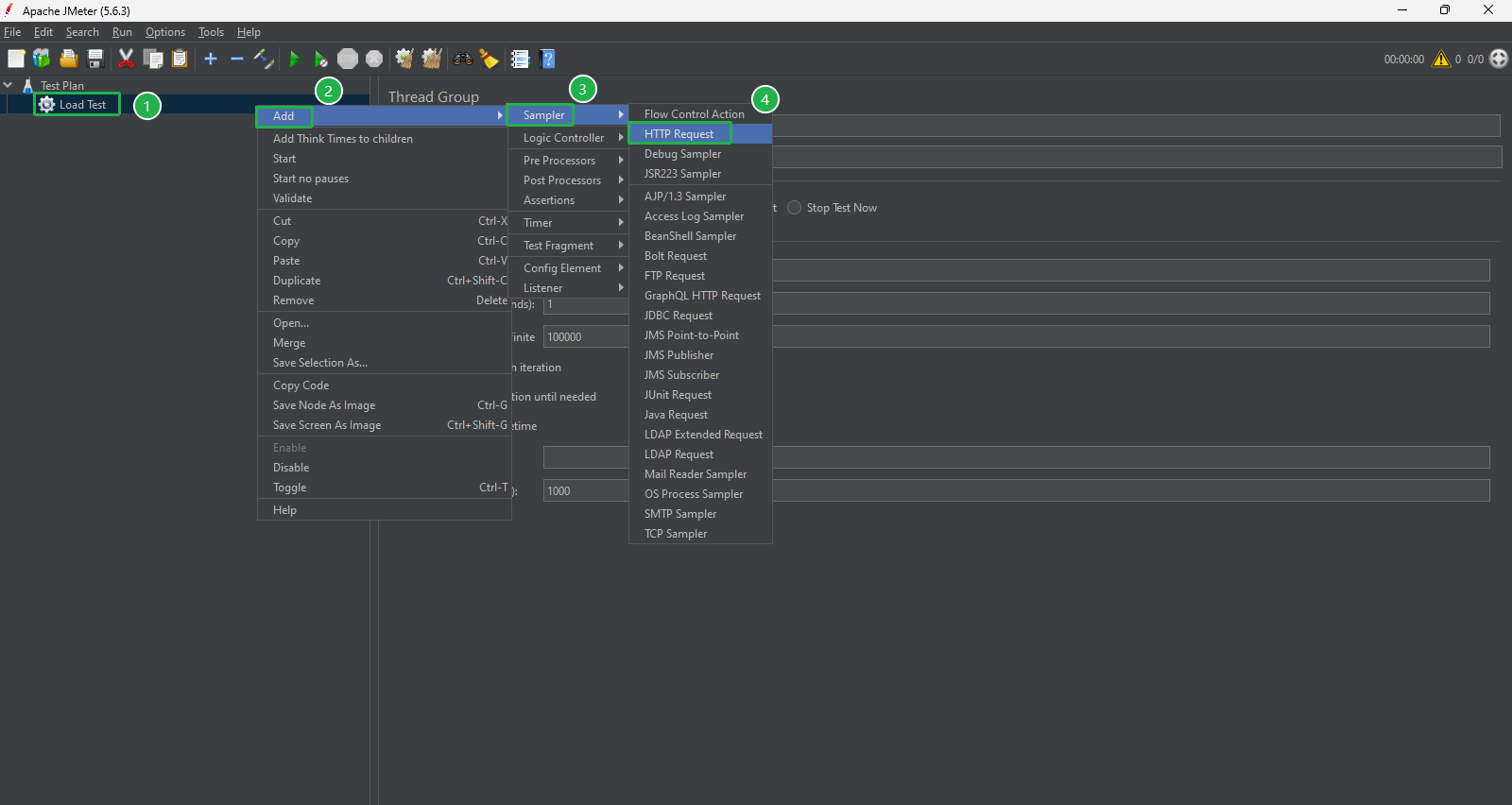Click the Search binoculars icon

click(x=462, y=59)
